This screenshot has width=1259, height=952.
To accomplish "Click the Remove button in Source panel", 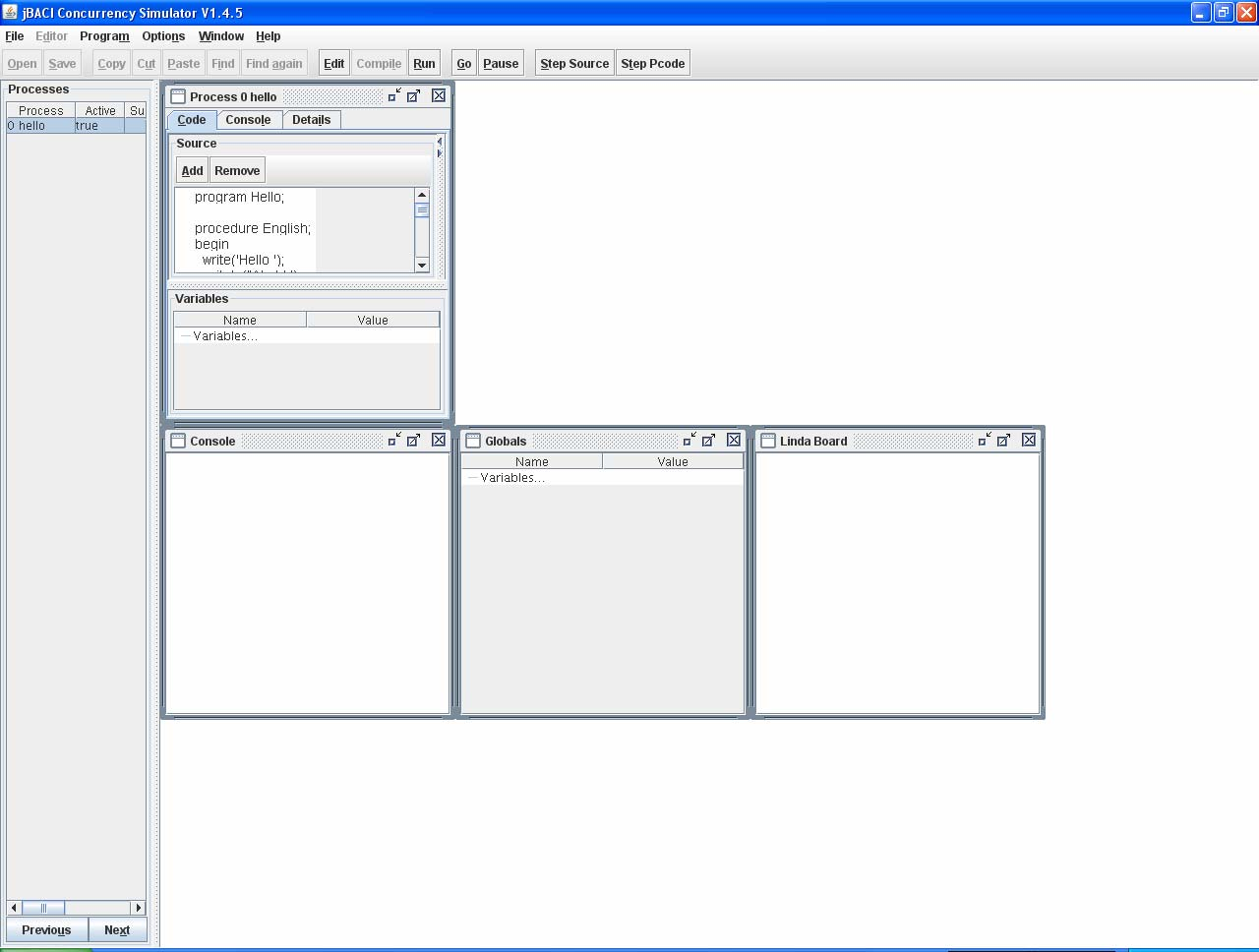I will point(237,170).
